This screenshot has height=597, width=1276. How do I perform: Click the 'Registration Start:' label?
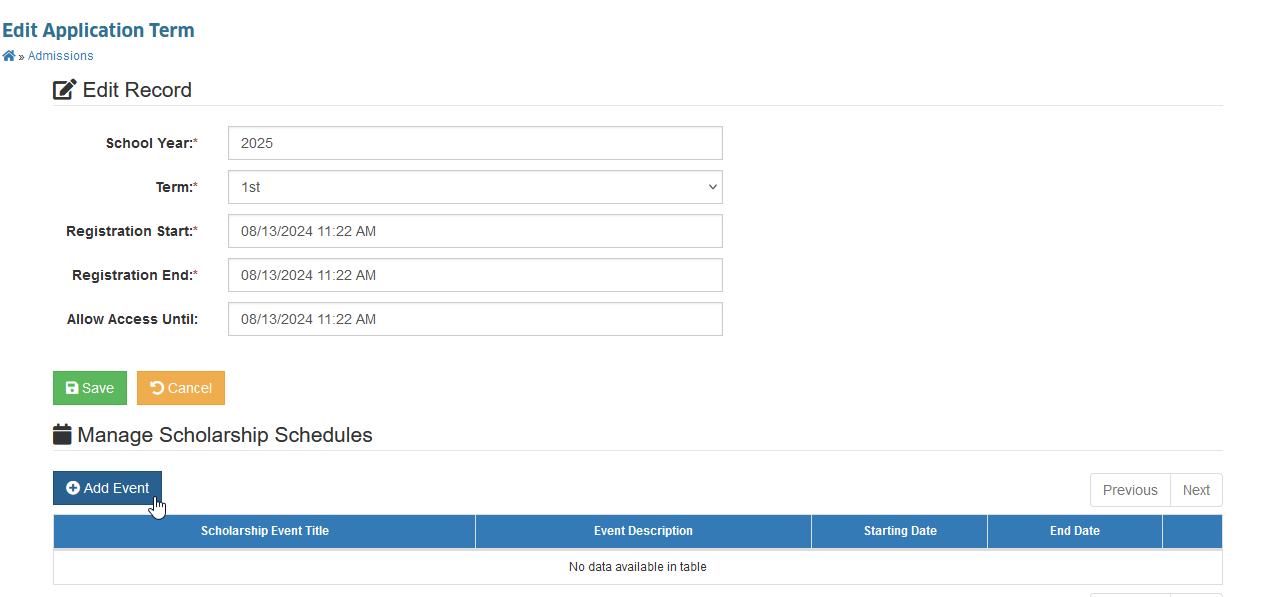pos(132,231)
